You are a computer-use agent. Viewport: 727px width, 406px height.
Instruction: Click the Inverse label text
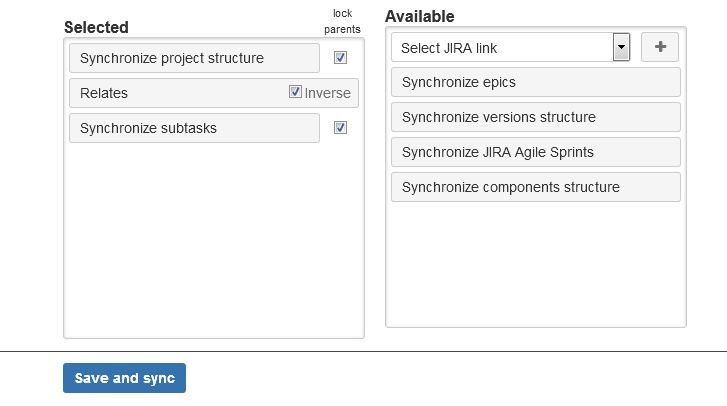pos(328,93)
